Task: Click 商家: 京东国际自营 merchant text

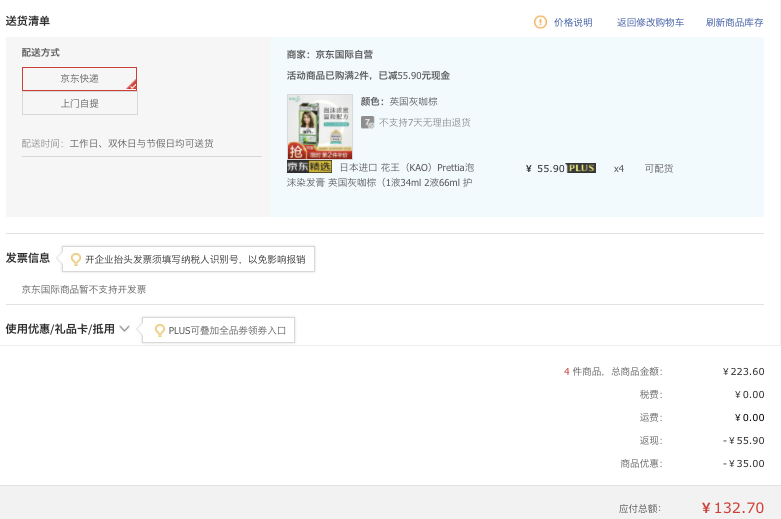Action: pyautogui.click(x=330, y=54)
